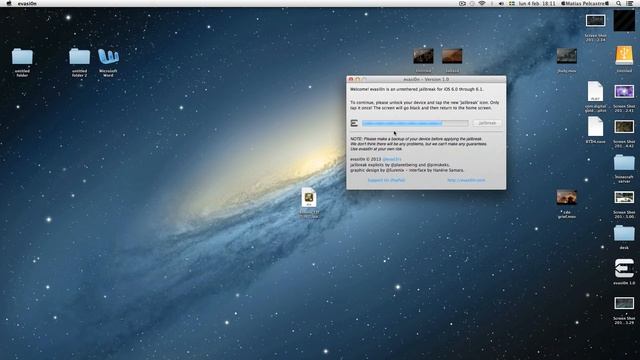The height and width of the screenshot is (360, 640).
Task: Select the dark image thumbnail left above evasi0n window
Action: click(423, 56)
